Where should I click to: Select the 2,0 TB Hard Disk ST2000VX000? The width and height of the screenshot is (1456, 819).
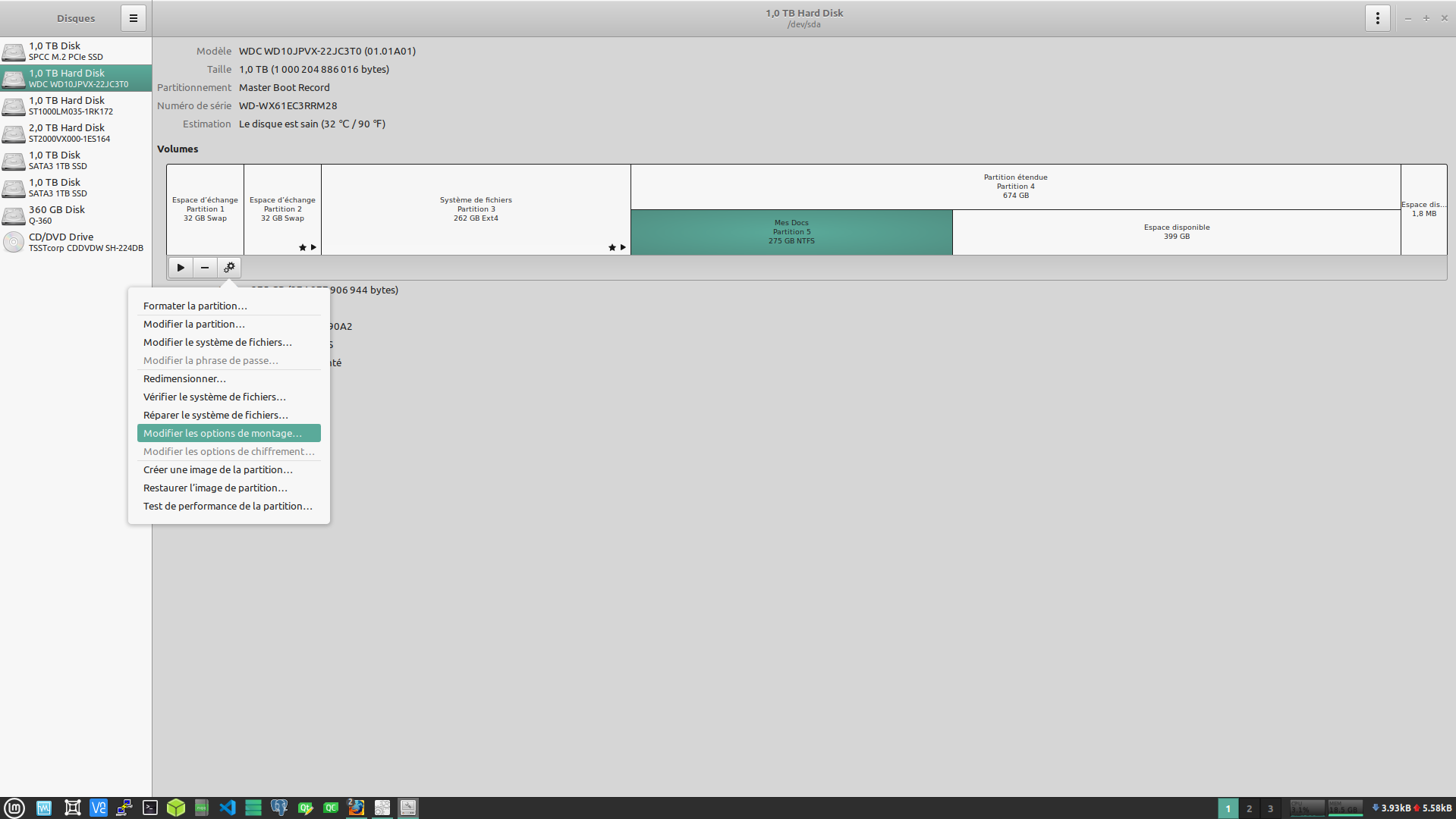76,133
